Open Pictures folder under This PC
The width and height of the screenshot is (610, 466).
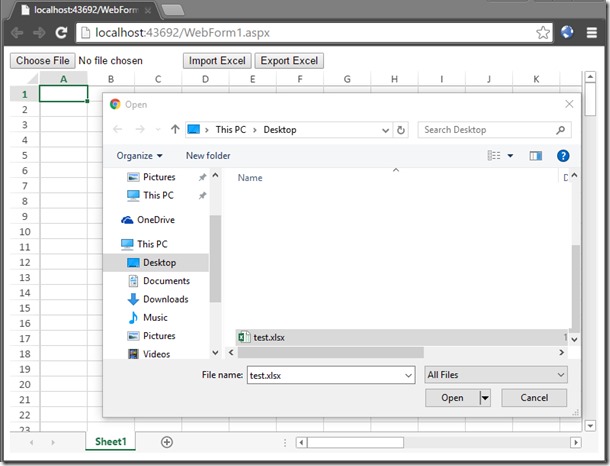(x=151, y=336)
